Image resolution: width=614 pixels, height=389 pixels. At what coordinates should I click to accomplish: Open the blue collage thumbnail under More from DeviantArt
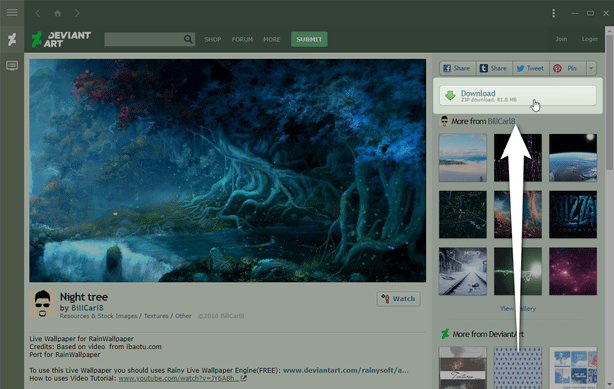click(573, 367)
